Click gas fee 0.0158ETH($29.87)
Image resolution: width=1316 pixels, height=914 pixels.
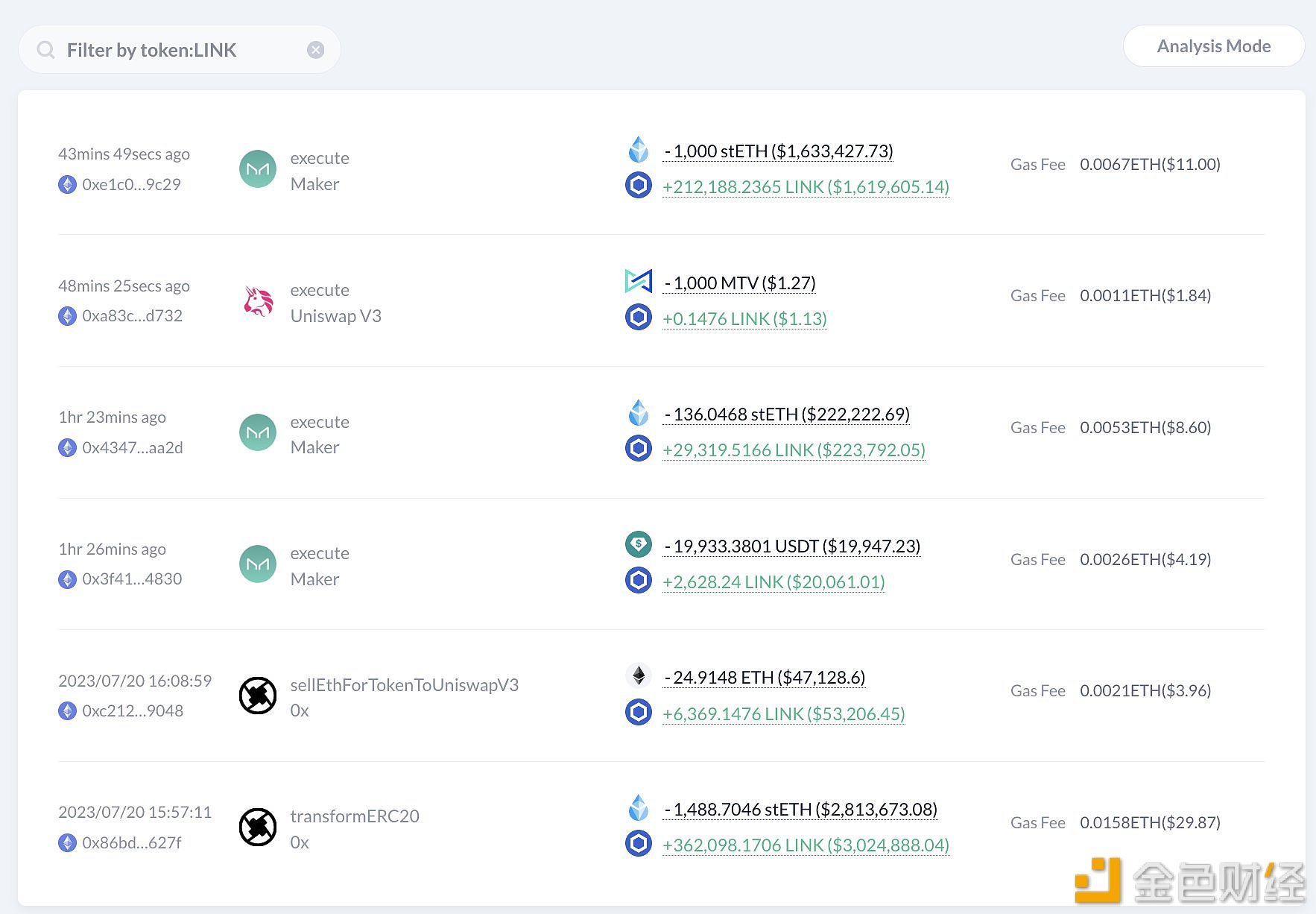click(x=1150, y=822)
